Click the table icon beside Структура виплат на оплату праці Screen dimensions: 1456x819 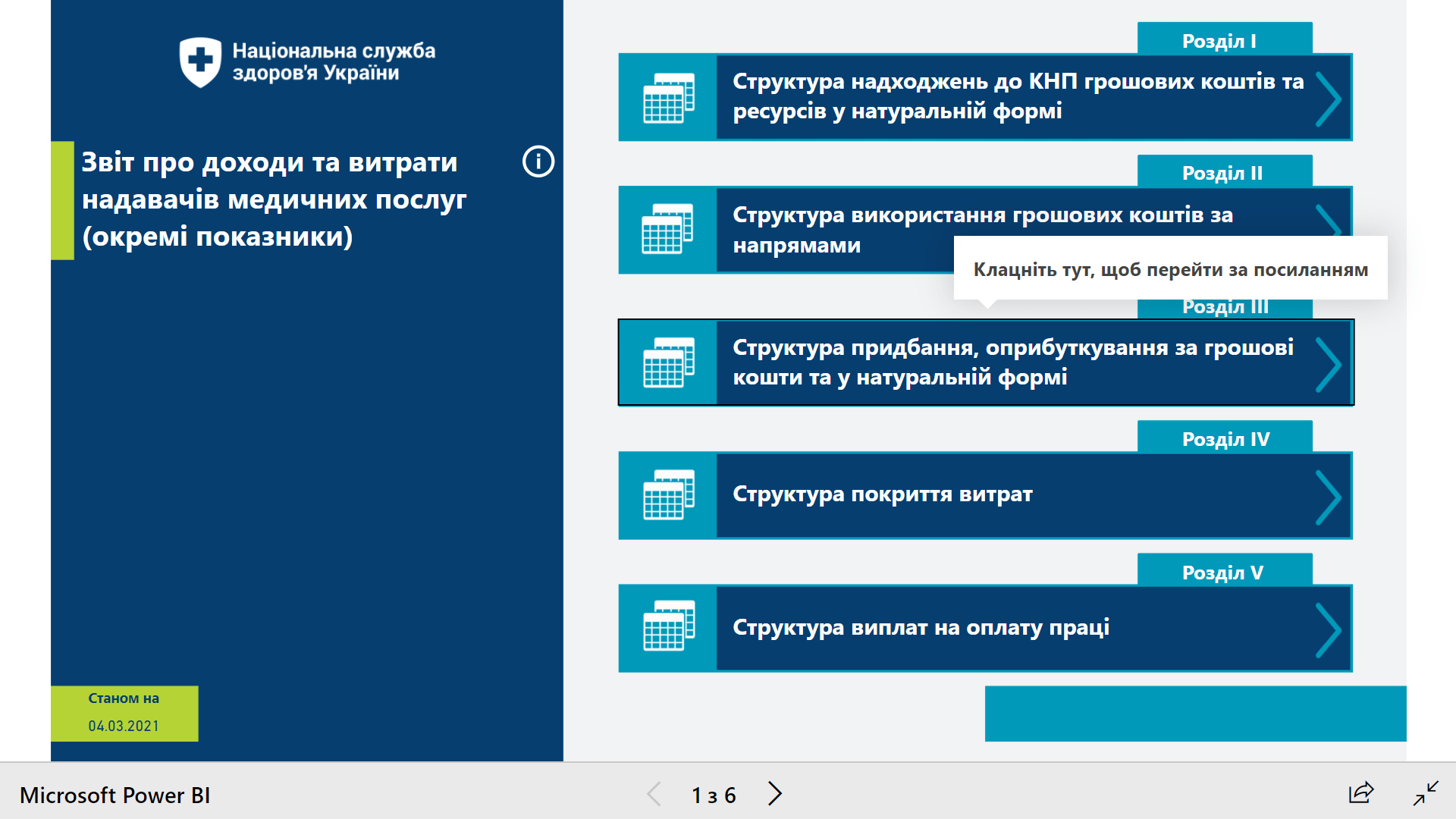(668, 628)
